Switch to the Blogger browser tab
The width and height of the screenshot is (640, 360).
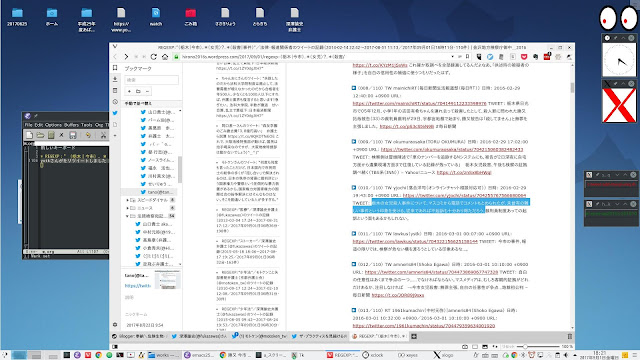pos(139,336)
